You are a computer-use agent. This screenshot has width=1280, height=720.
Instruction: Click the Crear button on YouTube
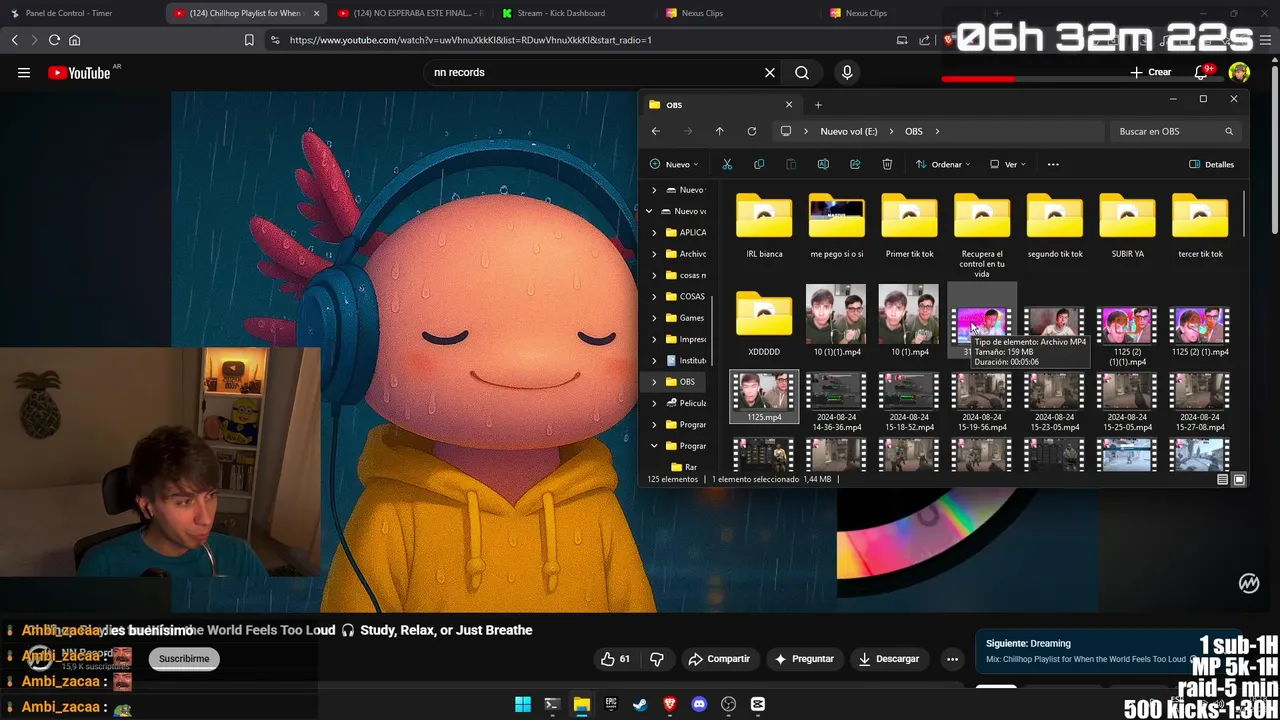click(x=1150, y=72)
